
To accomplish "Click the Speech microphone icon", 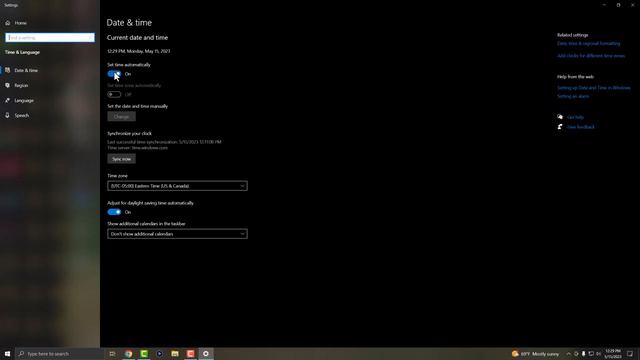I will coord(7,116).
